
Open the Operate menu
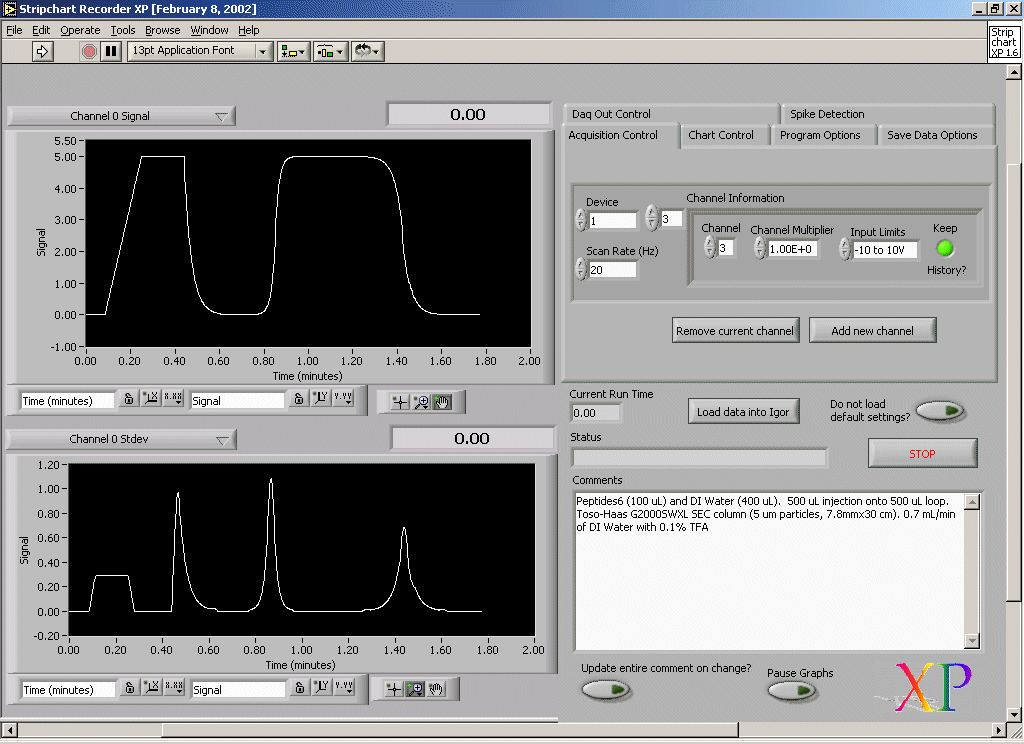(80, 30)
